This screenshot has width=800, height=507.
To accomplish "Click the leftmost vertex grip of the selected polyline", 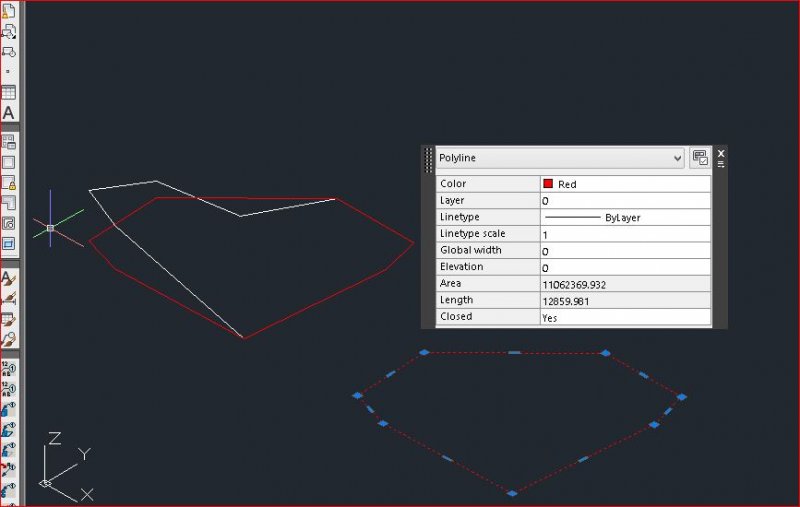I will pyautogui.click(x=358, y=395).
